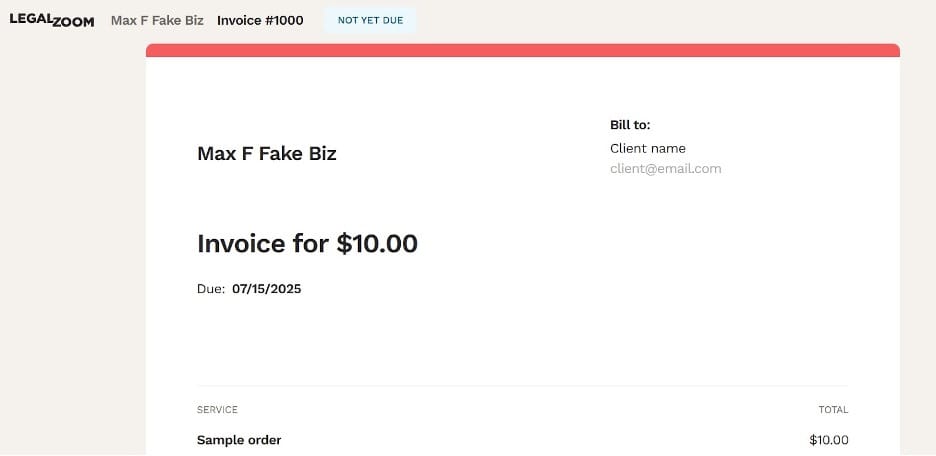The height and width of the screenshot is (456, 936).
Task: Click the Invoice for $10.00 heading
Action: click(307, 243)
